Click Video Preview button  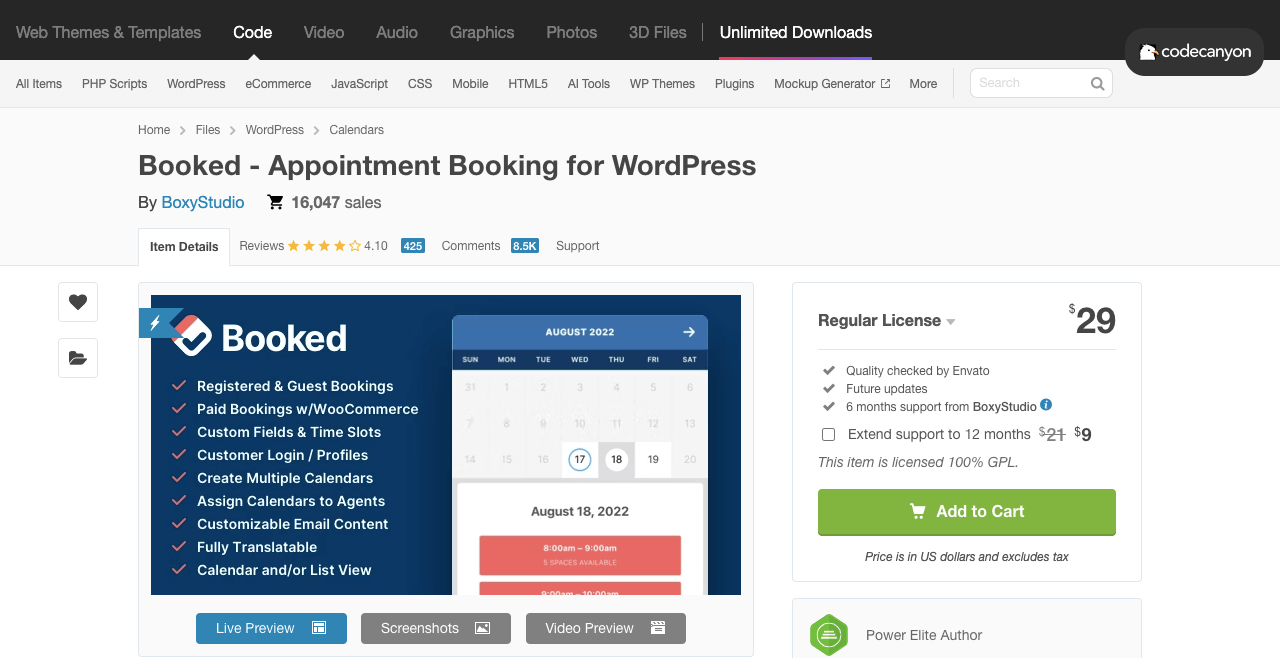click(606, 628)
